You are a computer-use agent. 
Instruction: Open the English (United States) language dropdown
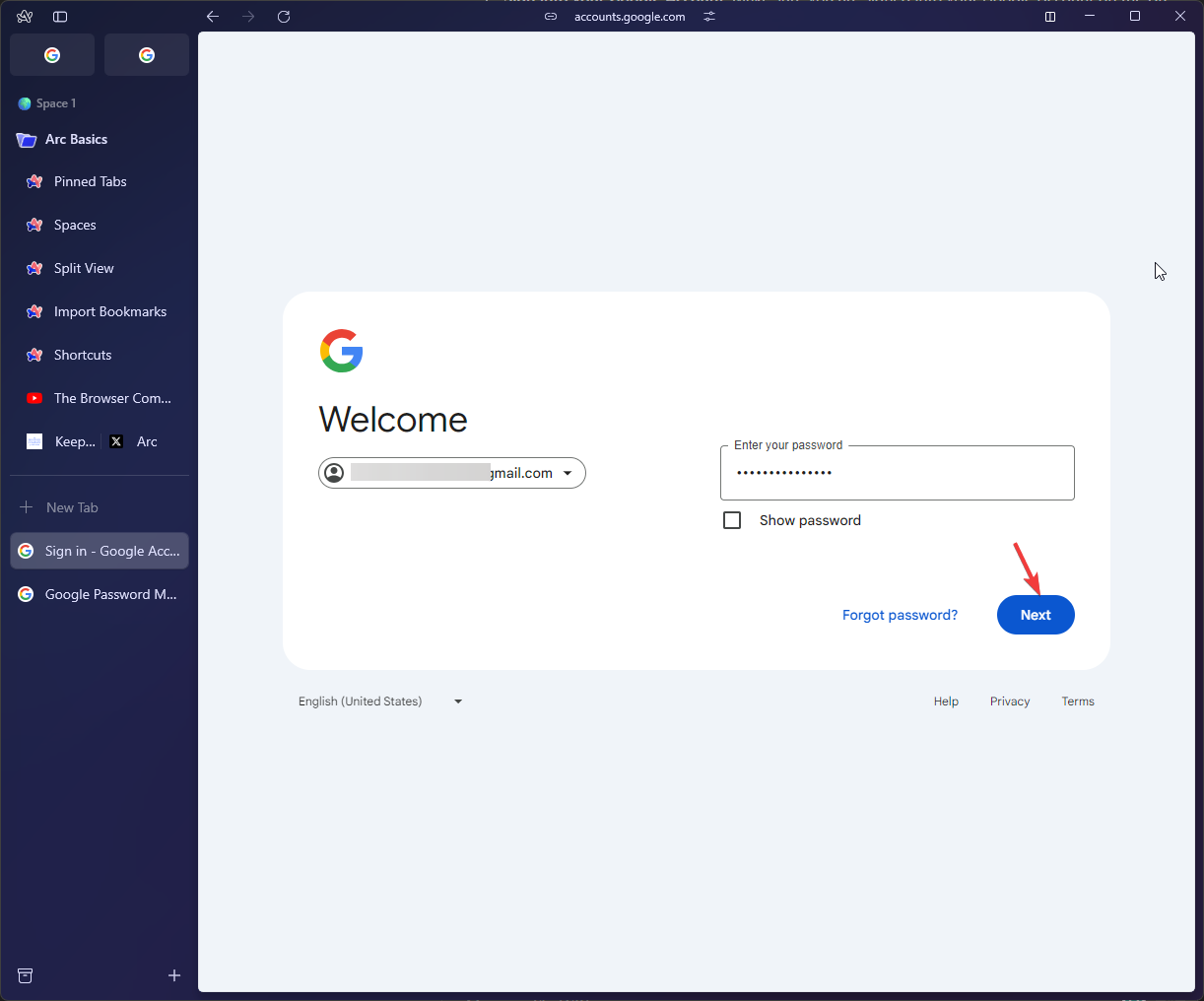point(380,701)
